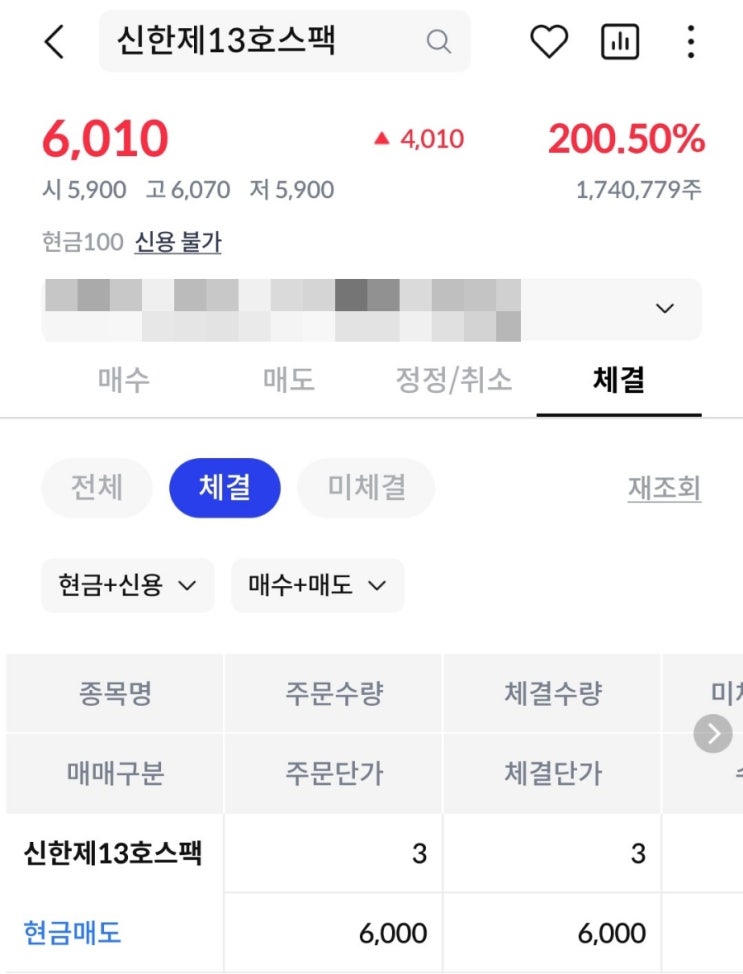
Task: Click the table's scroll-right arrow button
Action: coord(713,734)
